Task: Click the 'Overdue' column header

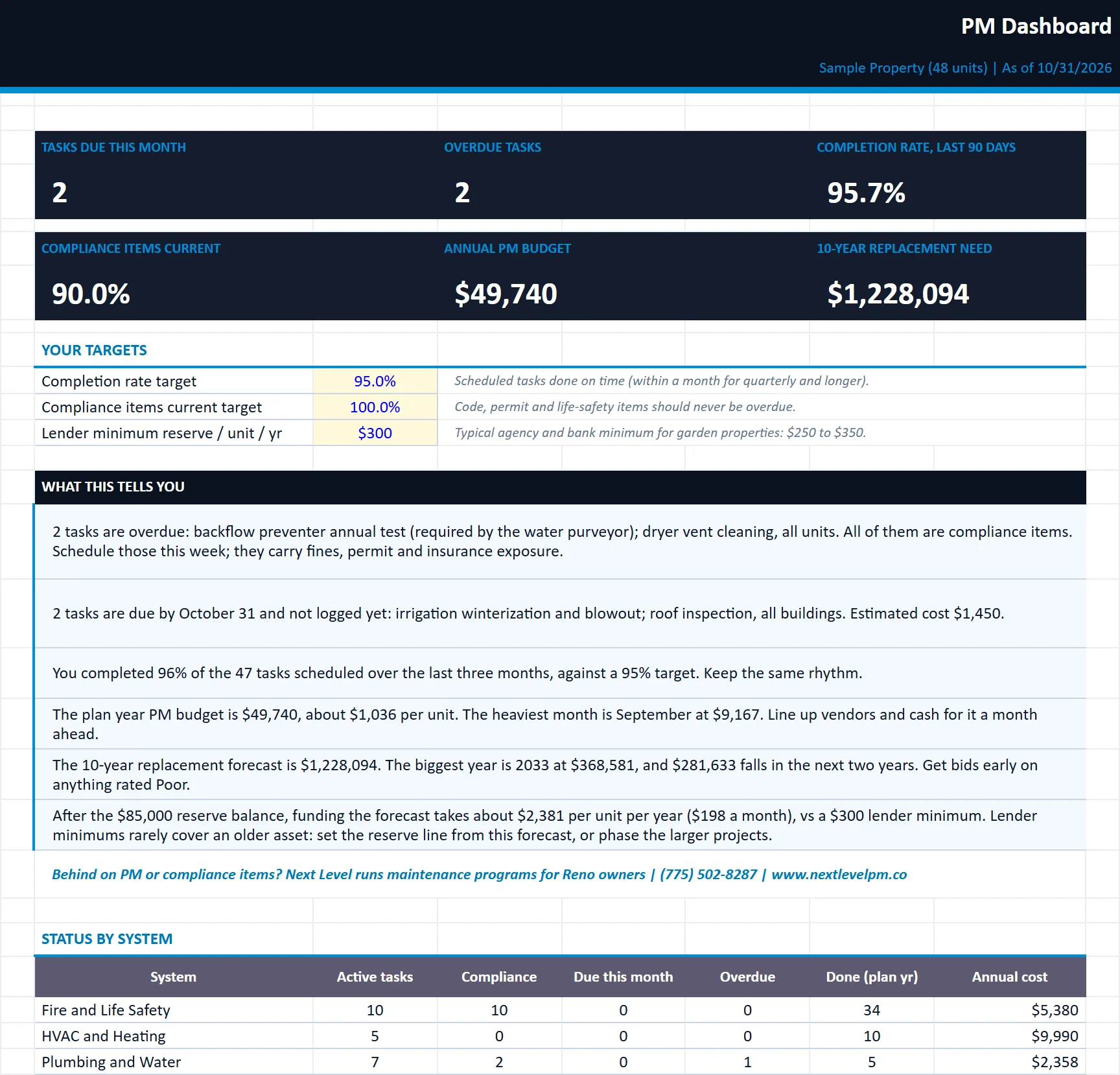Action: point(747,977)
